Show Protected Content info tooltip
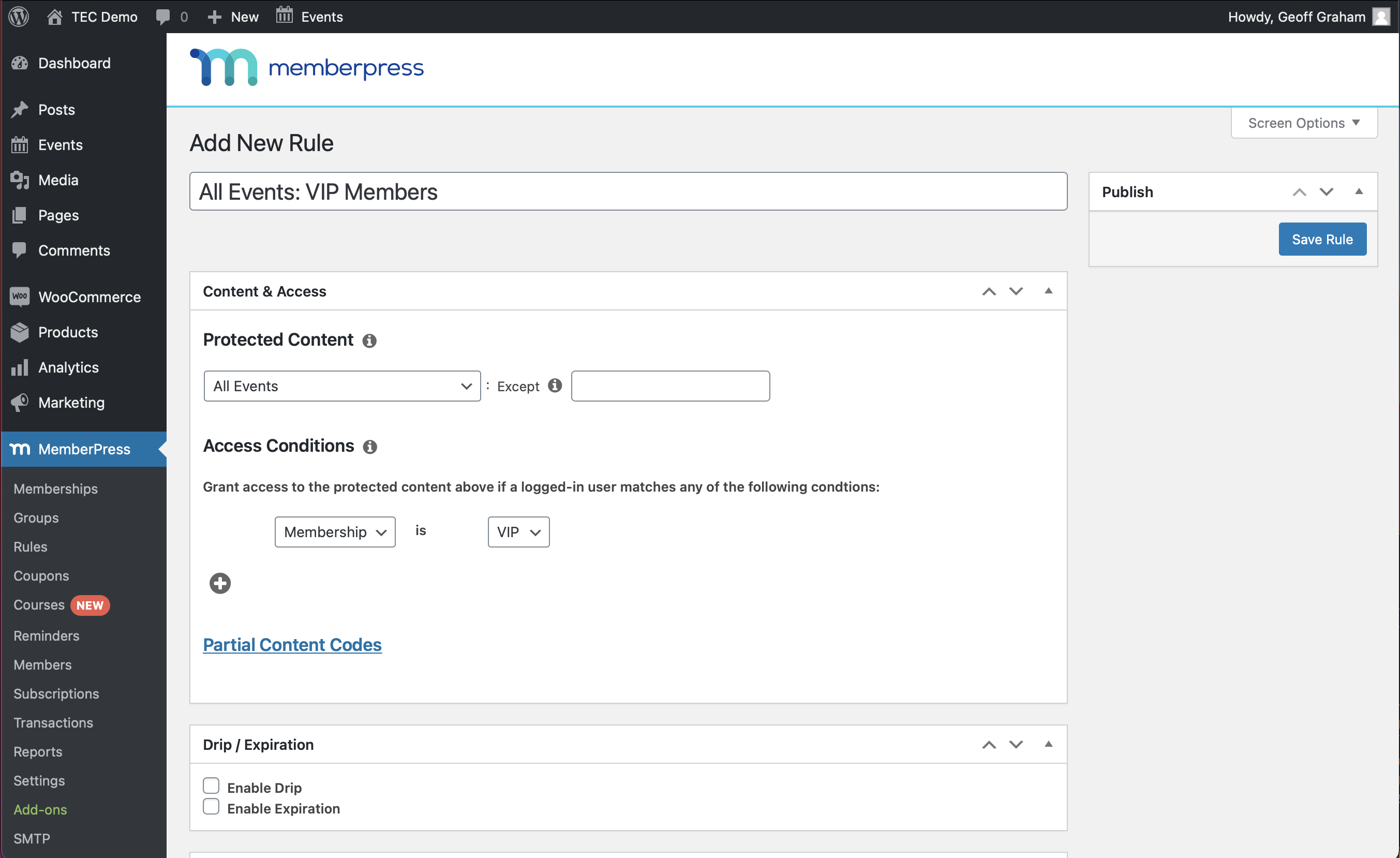This screenshot has height=858, width=1400. click(369, 341)
